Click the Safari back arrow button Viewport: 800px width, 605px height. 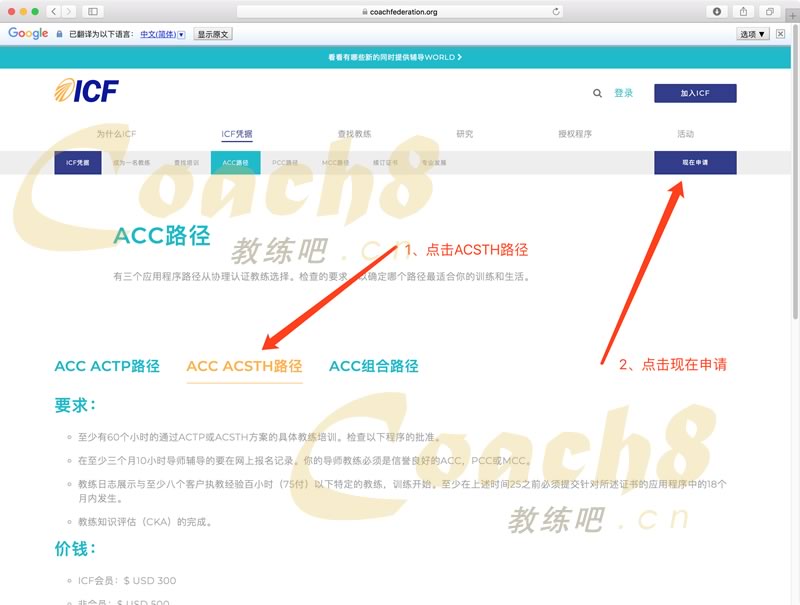(53, 11)
